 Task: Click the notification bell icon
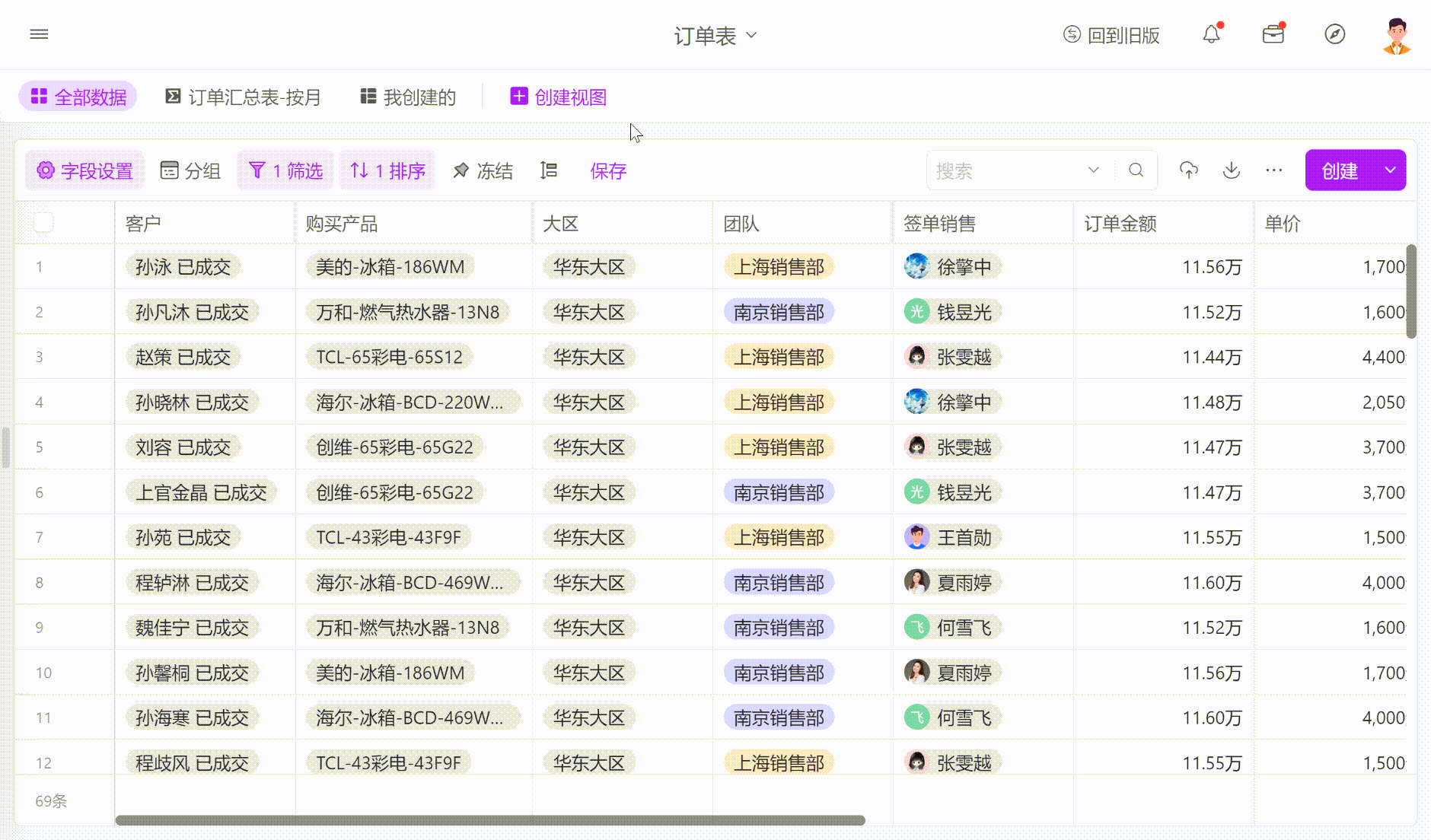[1211, 34]
